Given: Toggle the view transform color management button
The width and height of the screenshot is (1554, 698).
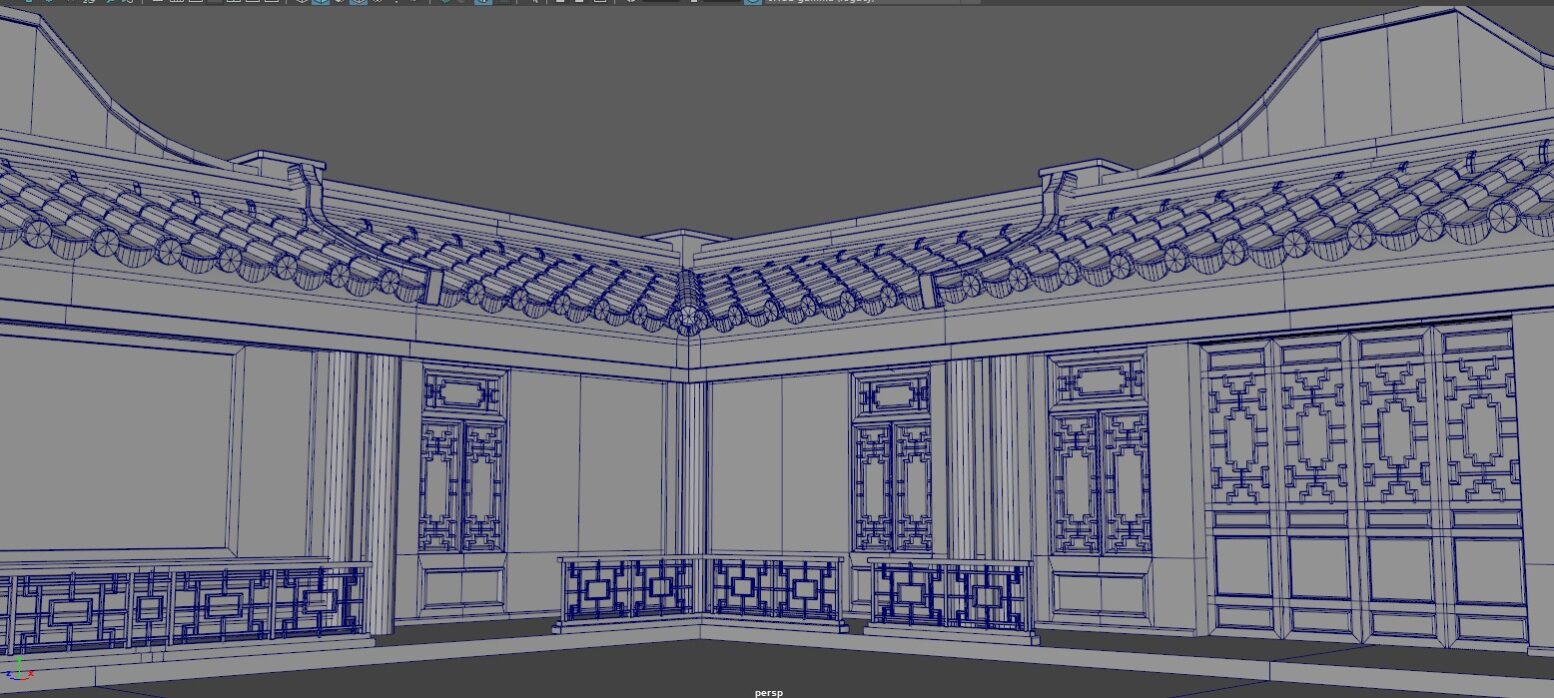Looking at the screenshot, I should tap(752, 1).
